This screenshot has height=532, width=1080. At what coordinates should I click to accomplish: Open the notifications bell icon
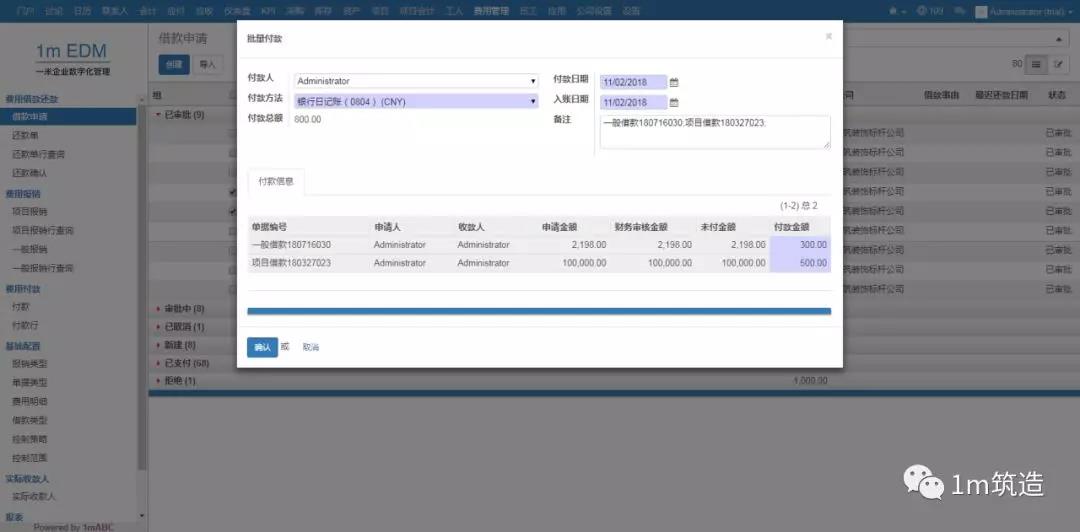893,11
